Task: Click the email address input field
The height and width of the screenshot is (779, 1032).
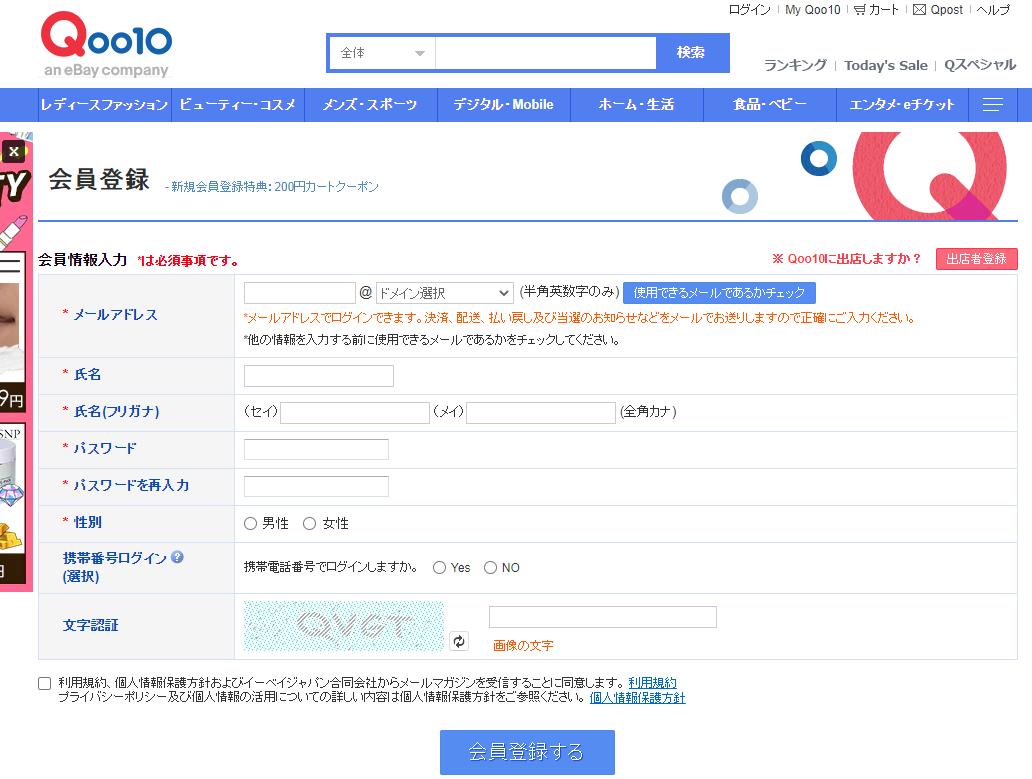Action: [300, 292]
